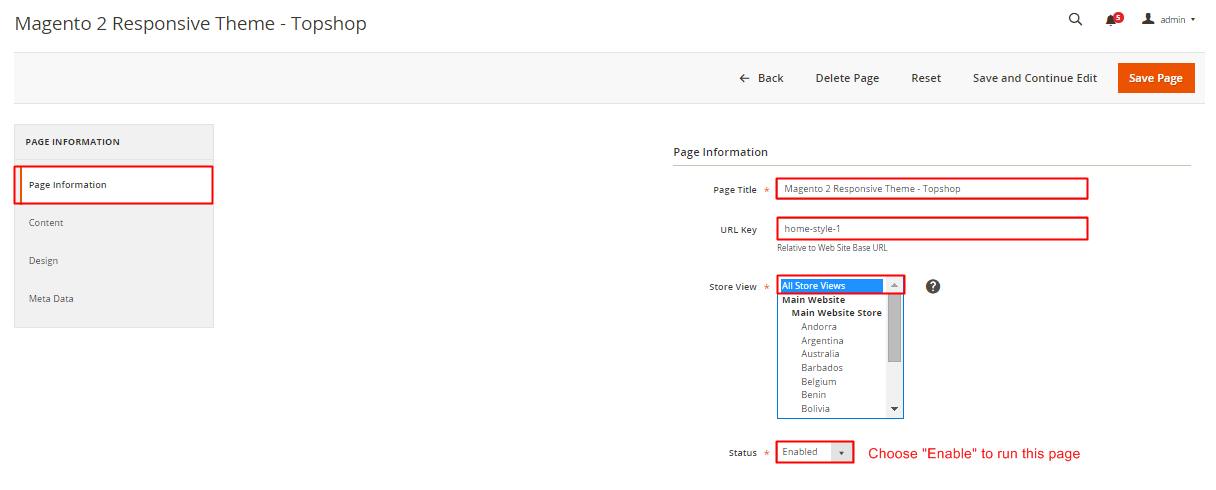Select All Store Views option
Image resolution: width=1216 pixels, height=490 pixels.
833,286
